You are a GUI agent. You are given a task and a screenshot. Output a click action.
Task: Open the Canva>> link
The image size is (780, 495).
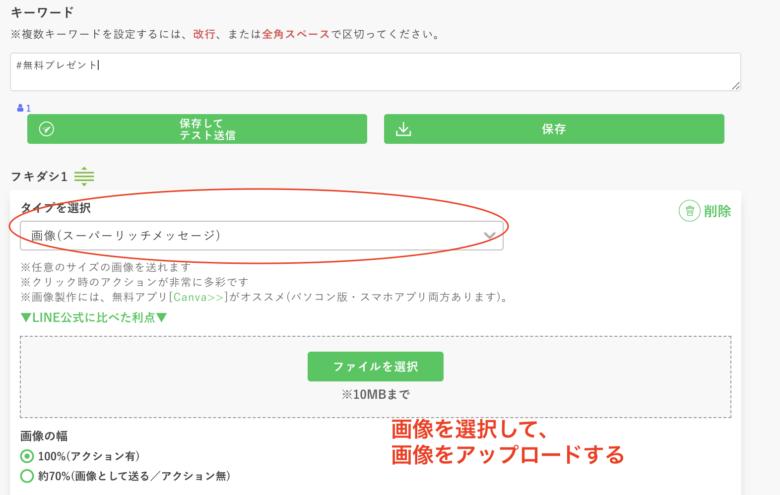pos(198,297)
